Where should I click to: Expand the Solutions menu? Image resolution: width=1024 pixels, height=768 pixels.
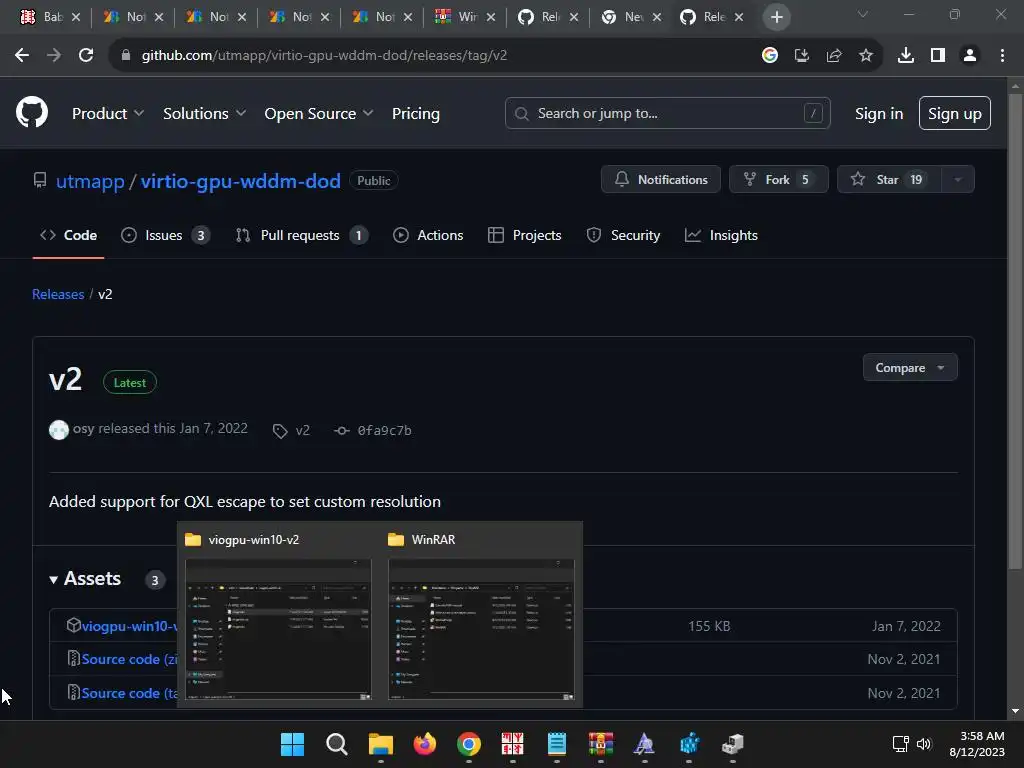coord(204,114)
